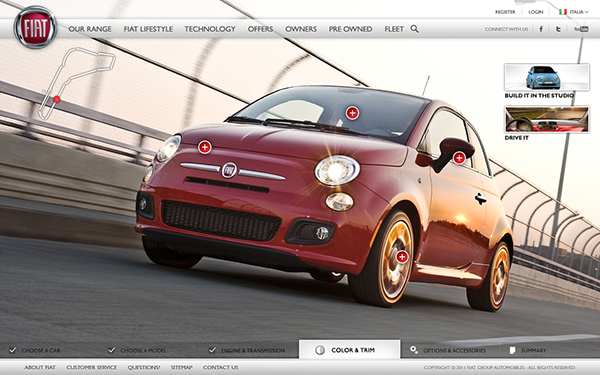Click the plus hotspot on front wheel

pos(402,257)
